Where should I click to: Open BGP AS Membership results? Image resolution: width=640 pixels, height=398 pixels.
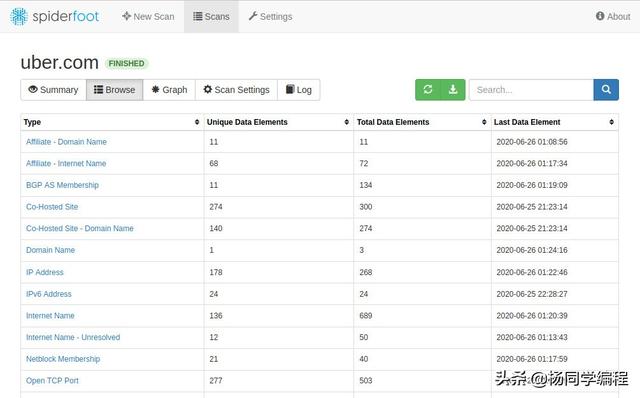tap(62, 185)
